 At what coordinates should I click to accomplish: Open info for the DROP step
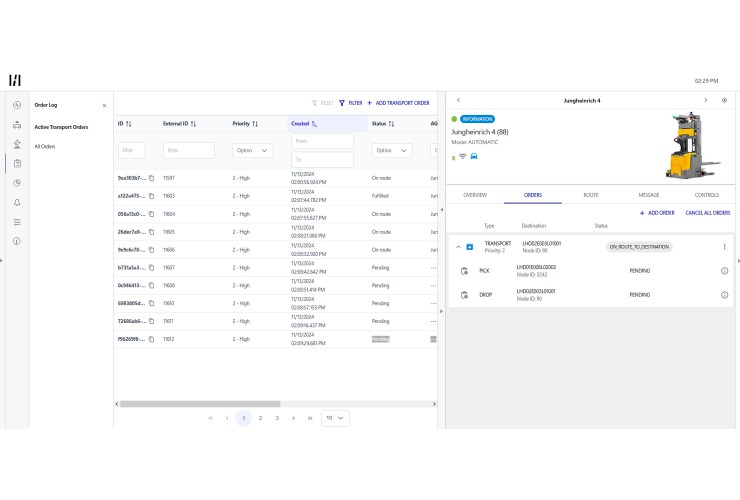724,295
